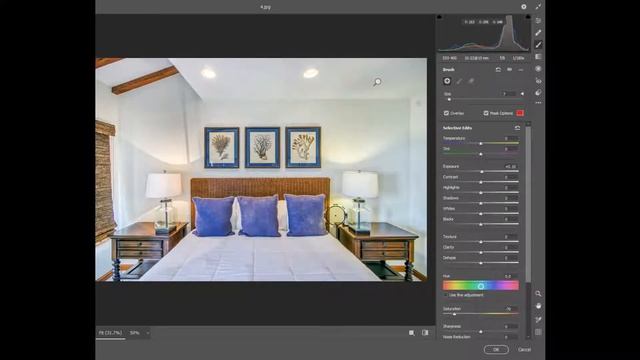
Task: Select the Graduated Filter tool icon
Action: [x=538, y=57]
